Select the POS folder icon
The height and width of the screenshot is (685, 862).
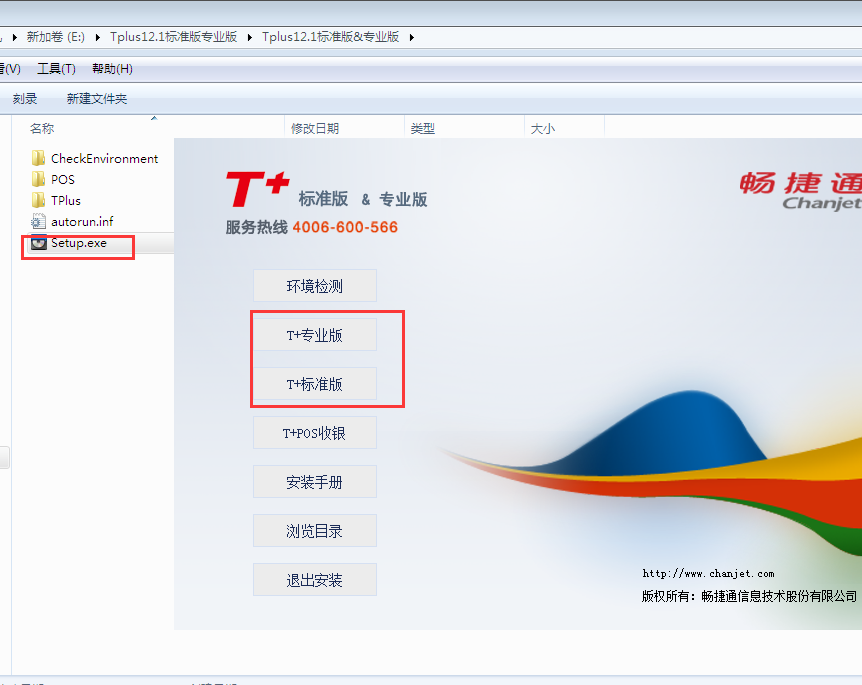tap(39, 180)
